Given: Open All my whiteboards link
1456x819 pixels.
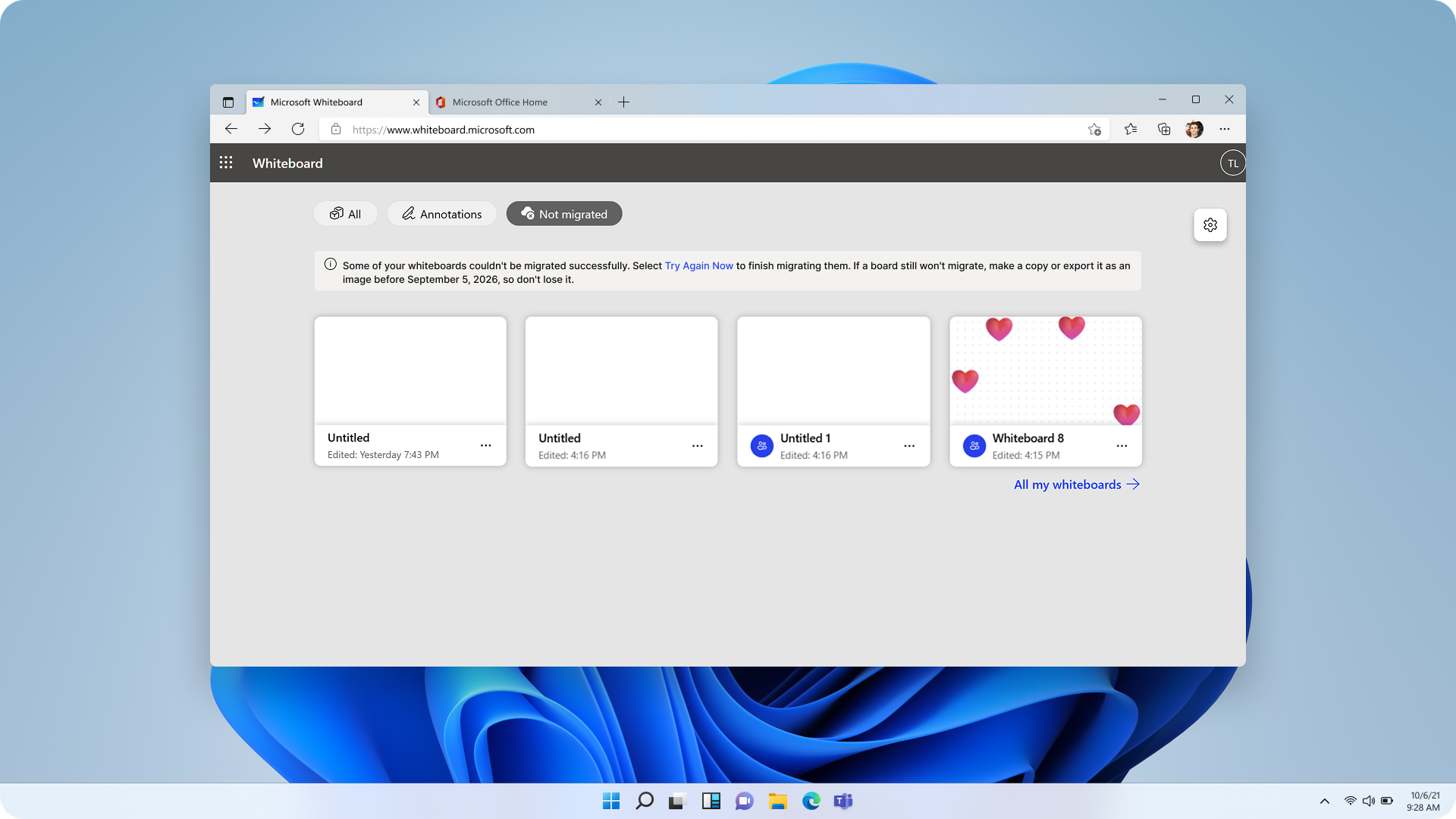Looking at the screenshot, I should point(1077,485).
